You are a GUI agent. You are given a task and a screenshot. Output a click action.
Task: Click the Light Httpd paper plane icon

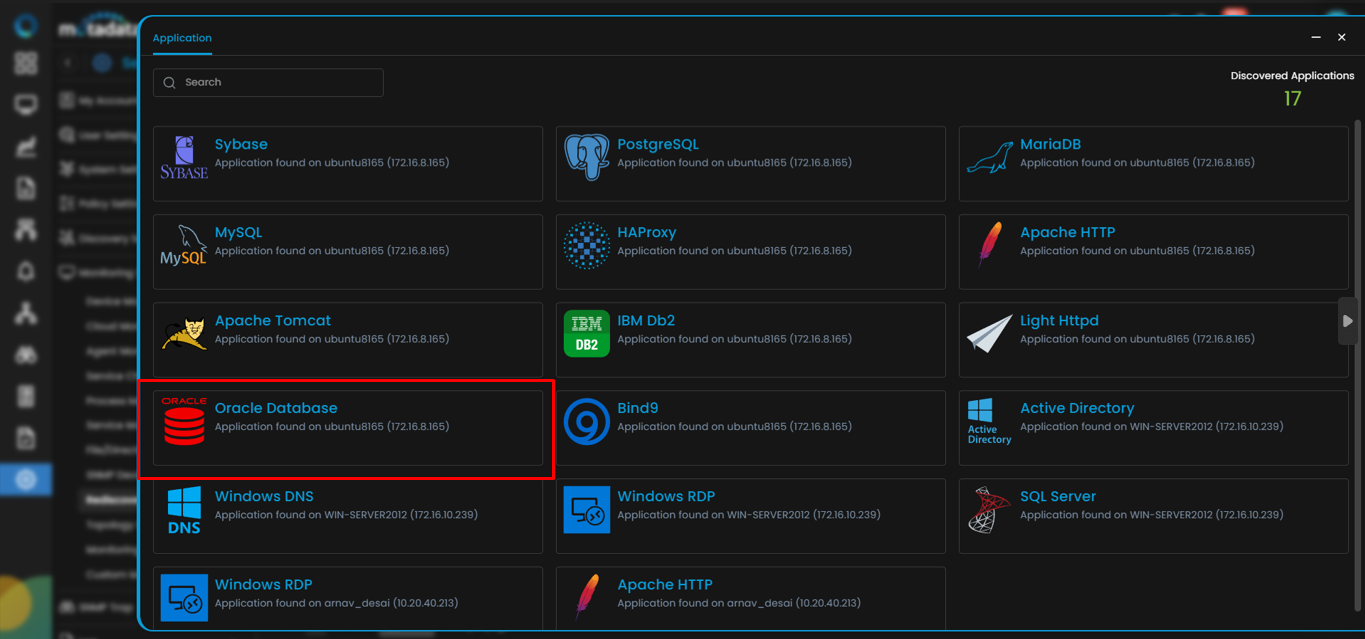coord(990,333)
